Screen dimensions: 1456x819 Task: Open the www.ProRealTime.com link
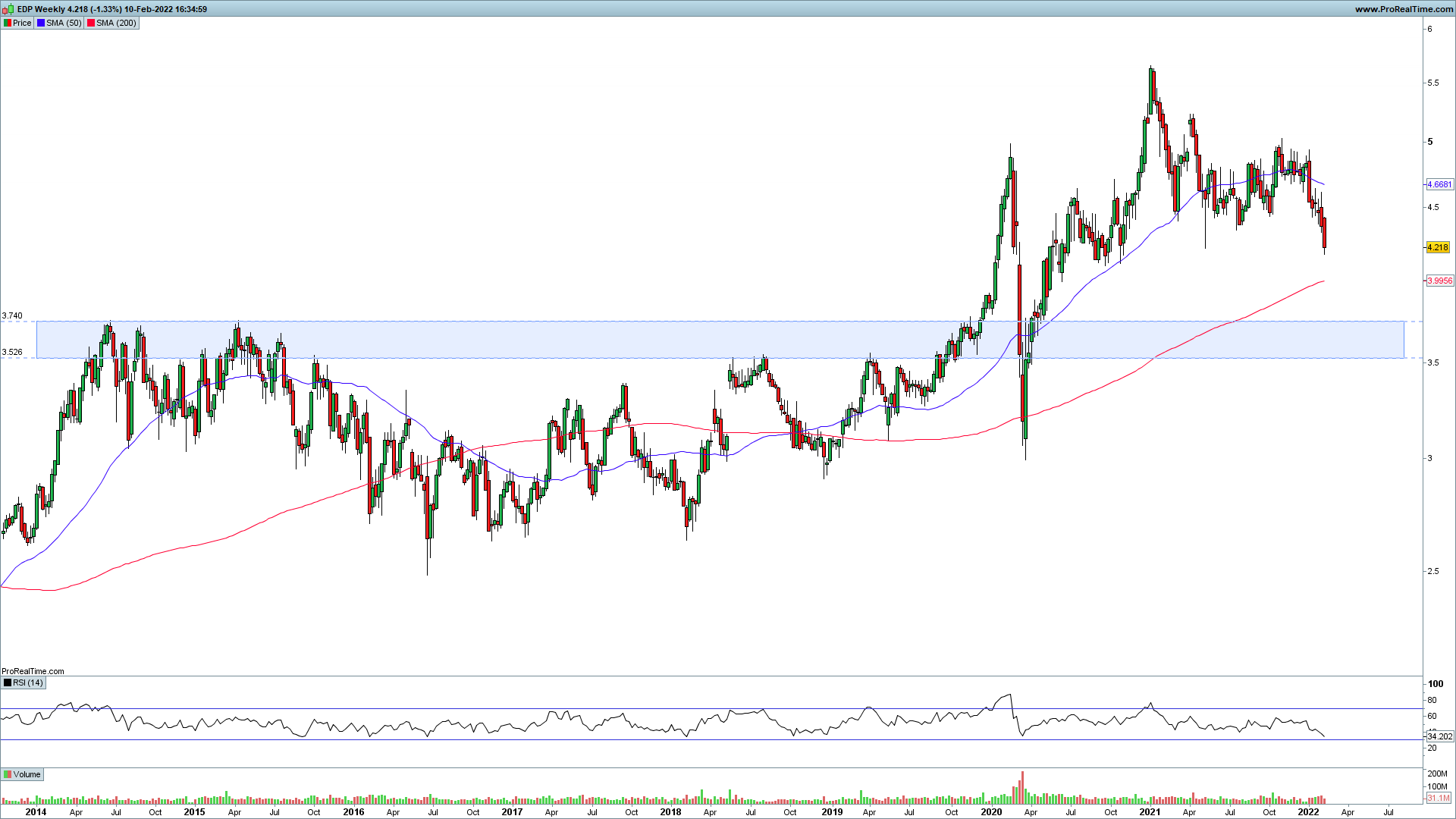1403,9
